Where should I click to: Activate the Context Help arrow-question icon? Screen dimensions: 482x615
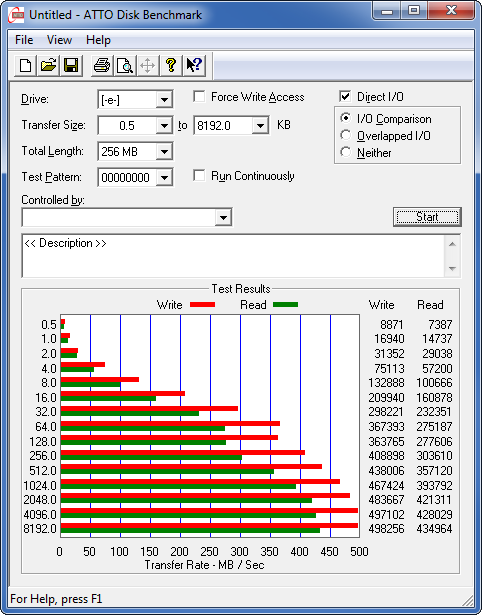193,66
